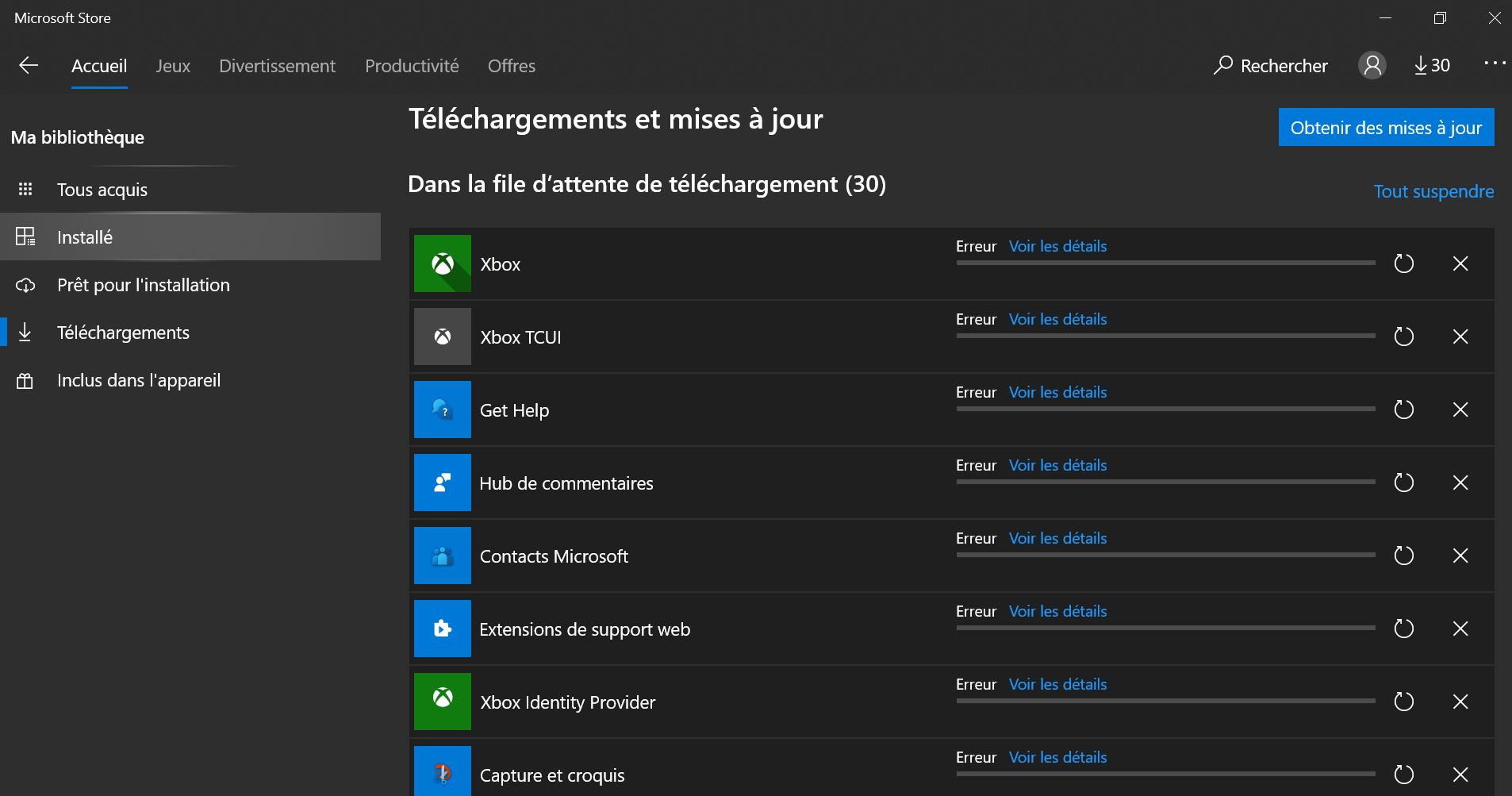
Task: Retry the Get Help download
Action: click(x=1404, y=410)
